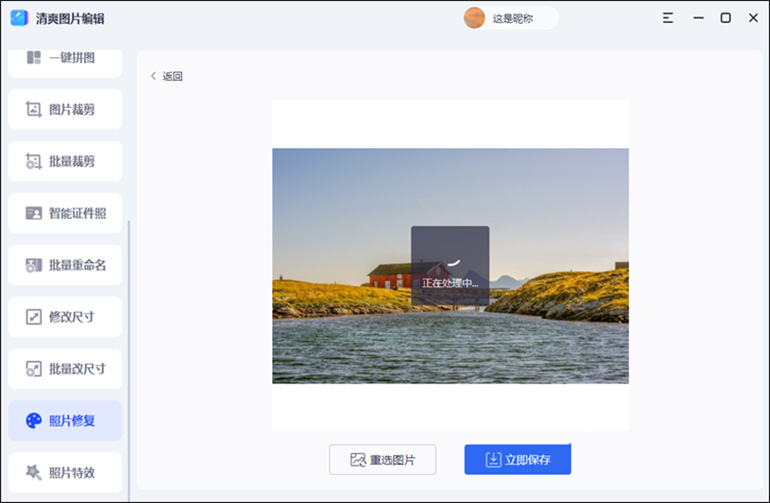The height and width of the screenshot is (503, 770).
Task: Click the 批量重命名 batch rename icon
Action: [x=33, y=265]
